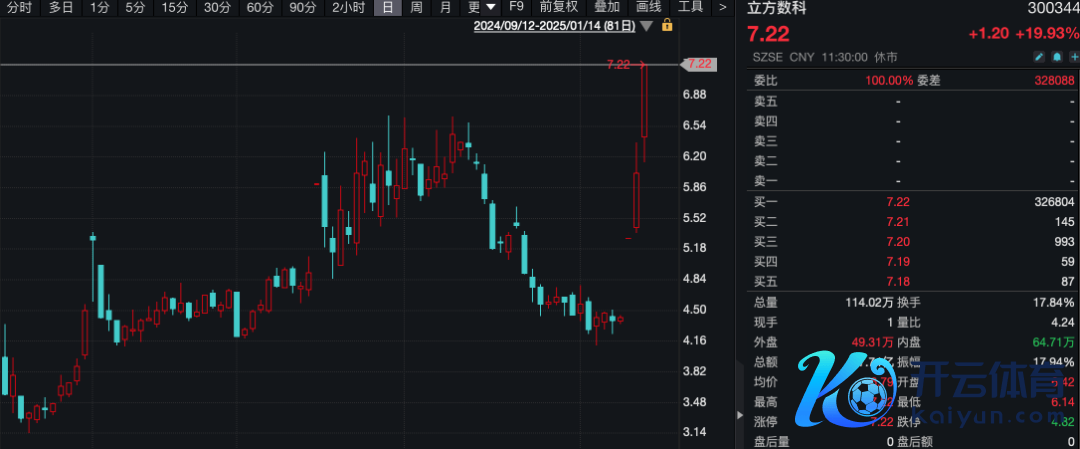The height and width of the screenshot is (449, 1080).
Task: Click the stock name 立方数科
Action: point(776,9)
